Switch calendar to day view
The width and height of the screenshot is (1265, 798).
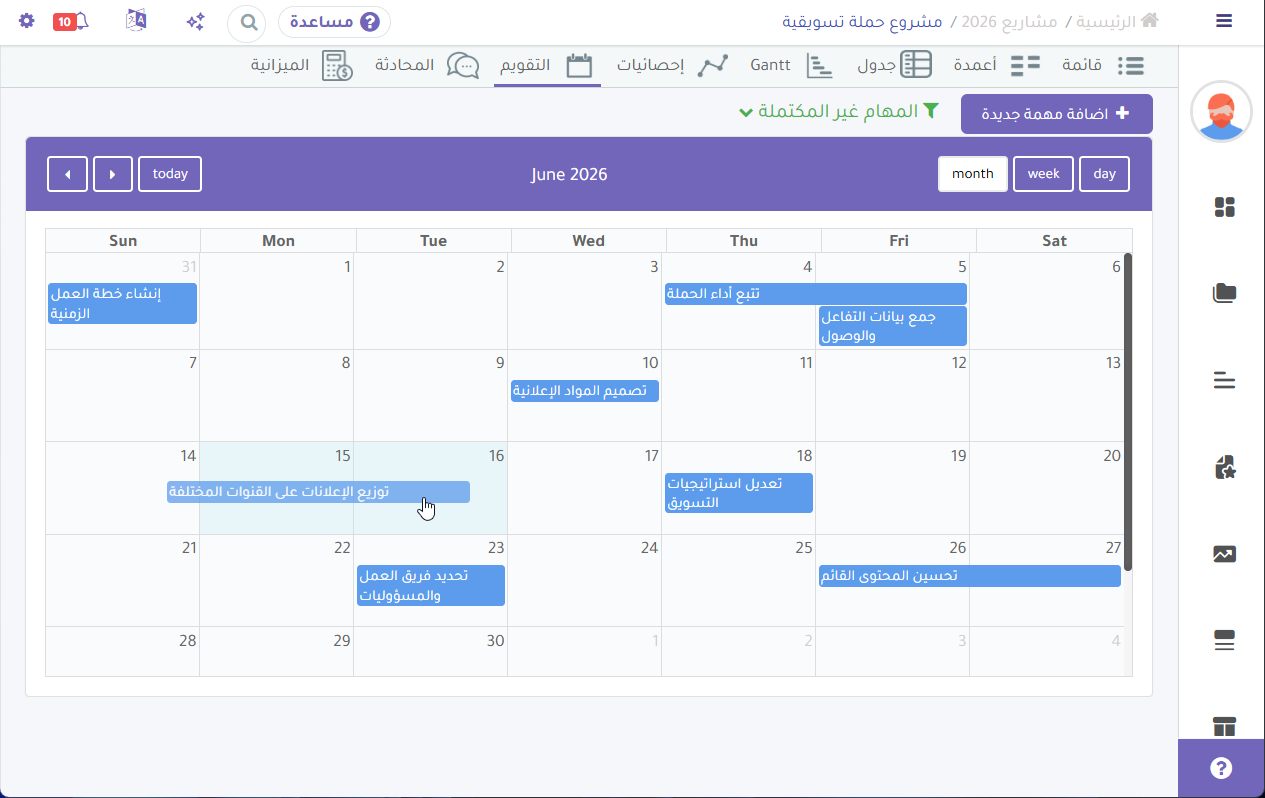tap(1104, 174)
